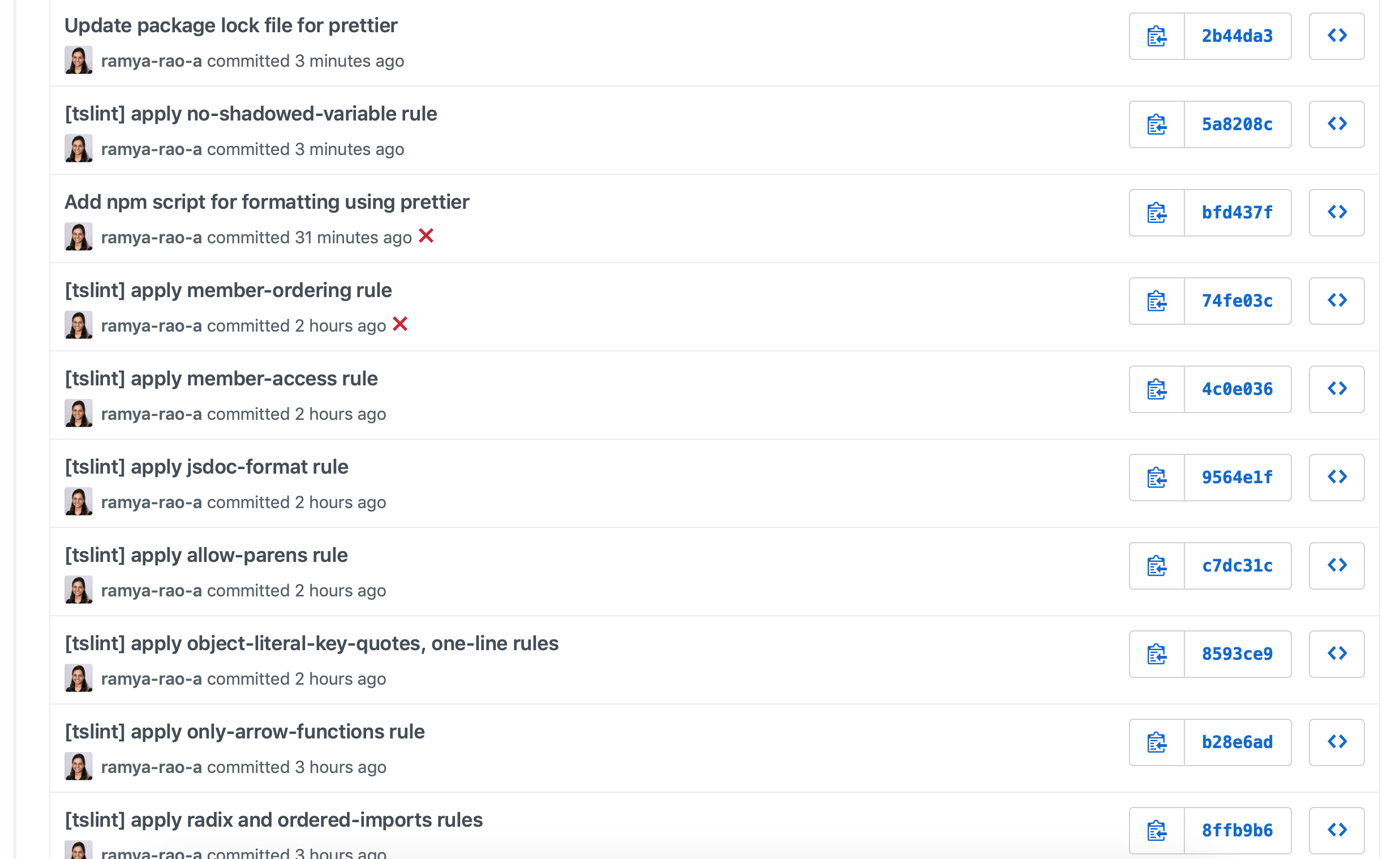Image resolution: width=1400 pixels, height=859 pixels.
Task: Browse code at commit b28e6ad
Action: (1337, 741)
